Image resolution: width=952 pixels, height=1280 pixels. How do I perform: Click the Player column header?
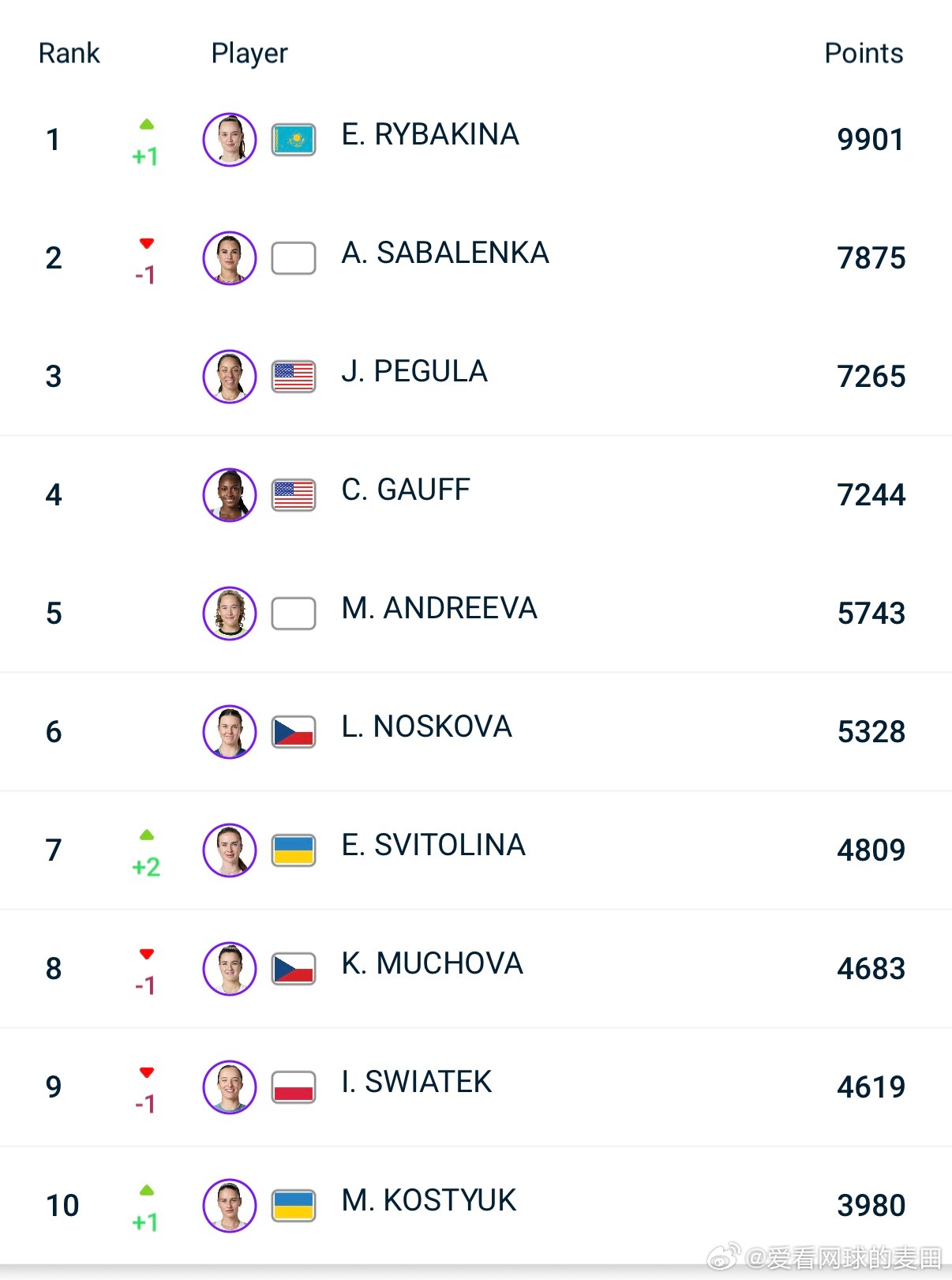[x=249, y=54]
